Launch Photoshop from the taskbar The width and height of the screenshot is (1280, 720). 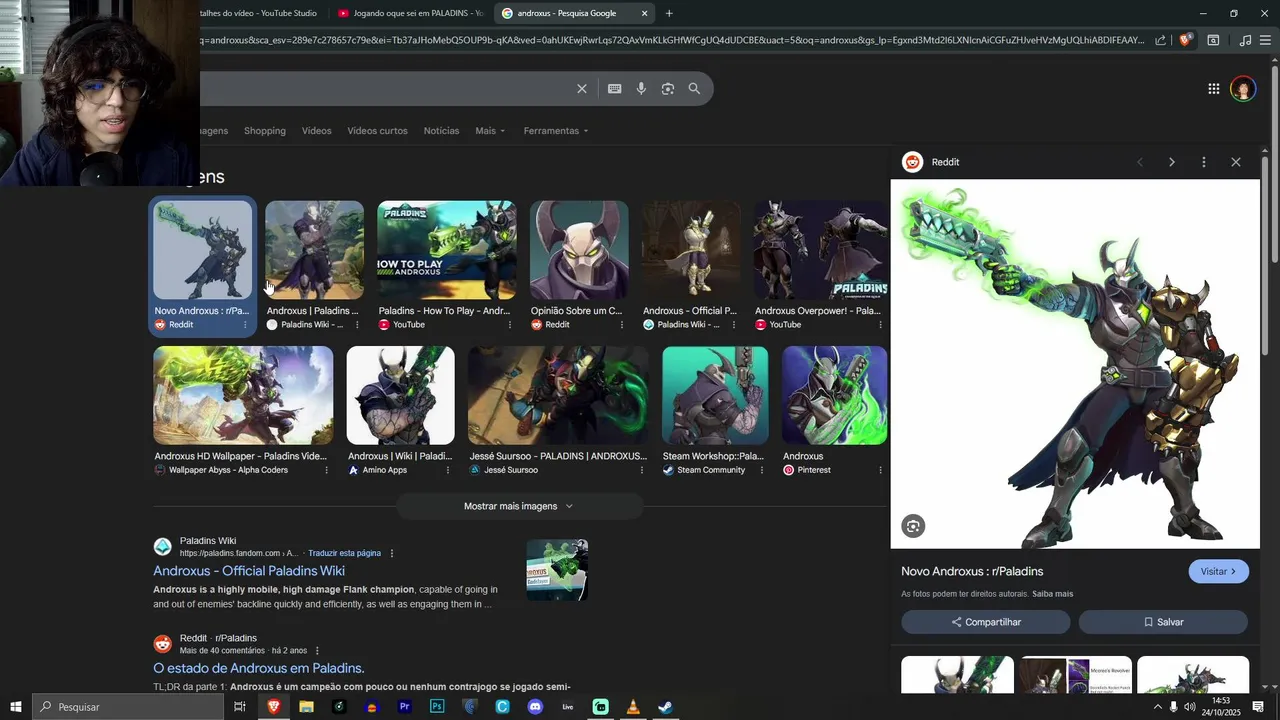pos(437,707)
